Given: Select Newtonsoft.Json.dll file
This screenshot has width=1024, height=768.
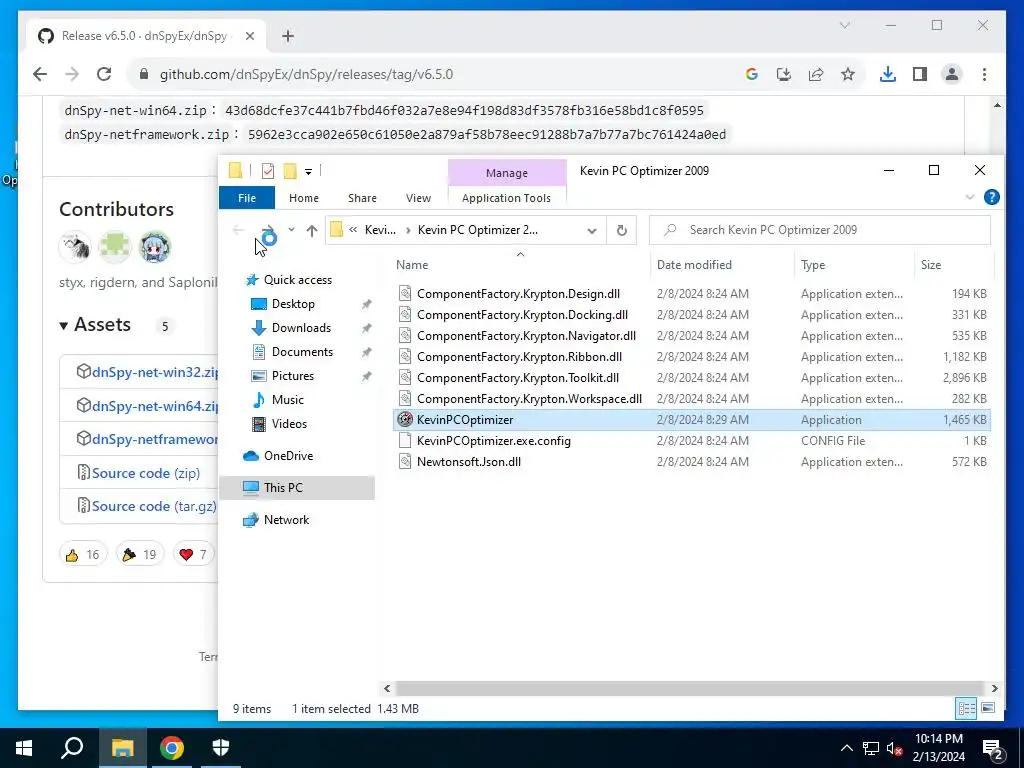Looking at the screenshot, I should click(x=468, y=462).
